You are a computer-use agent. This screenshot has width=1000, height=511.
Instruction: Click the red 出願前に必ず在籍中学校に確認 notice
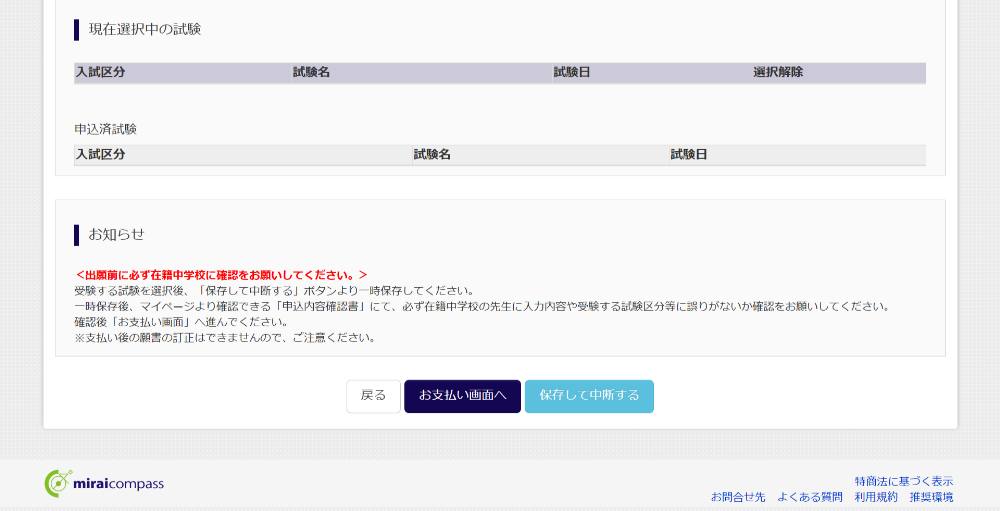tap(222, 274)
